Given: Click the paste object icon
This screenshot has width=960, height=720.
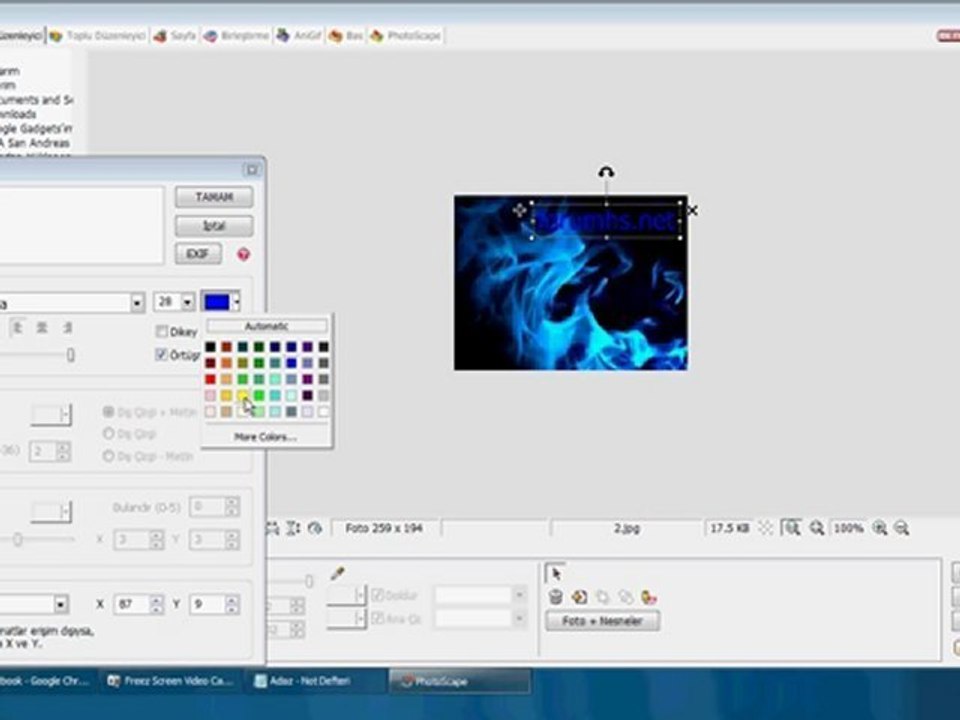Looking at the screenshot, I should click(x=626, y=597).
